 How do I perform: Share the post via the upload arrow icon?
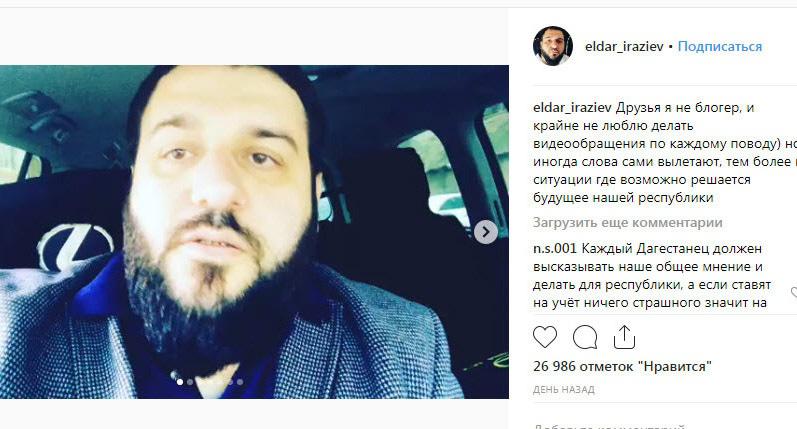pyautogui.click(x=624, y=337)
